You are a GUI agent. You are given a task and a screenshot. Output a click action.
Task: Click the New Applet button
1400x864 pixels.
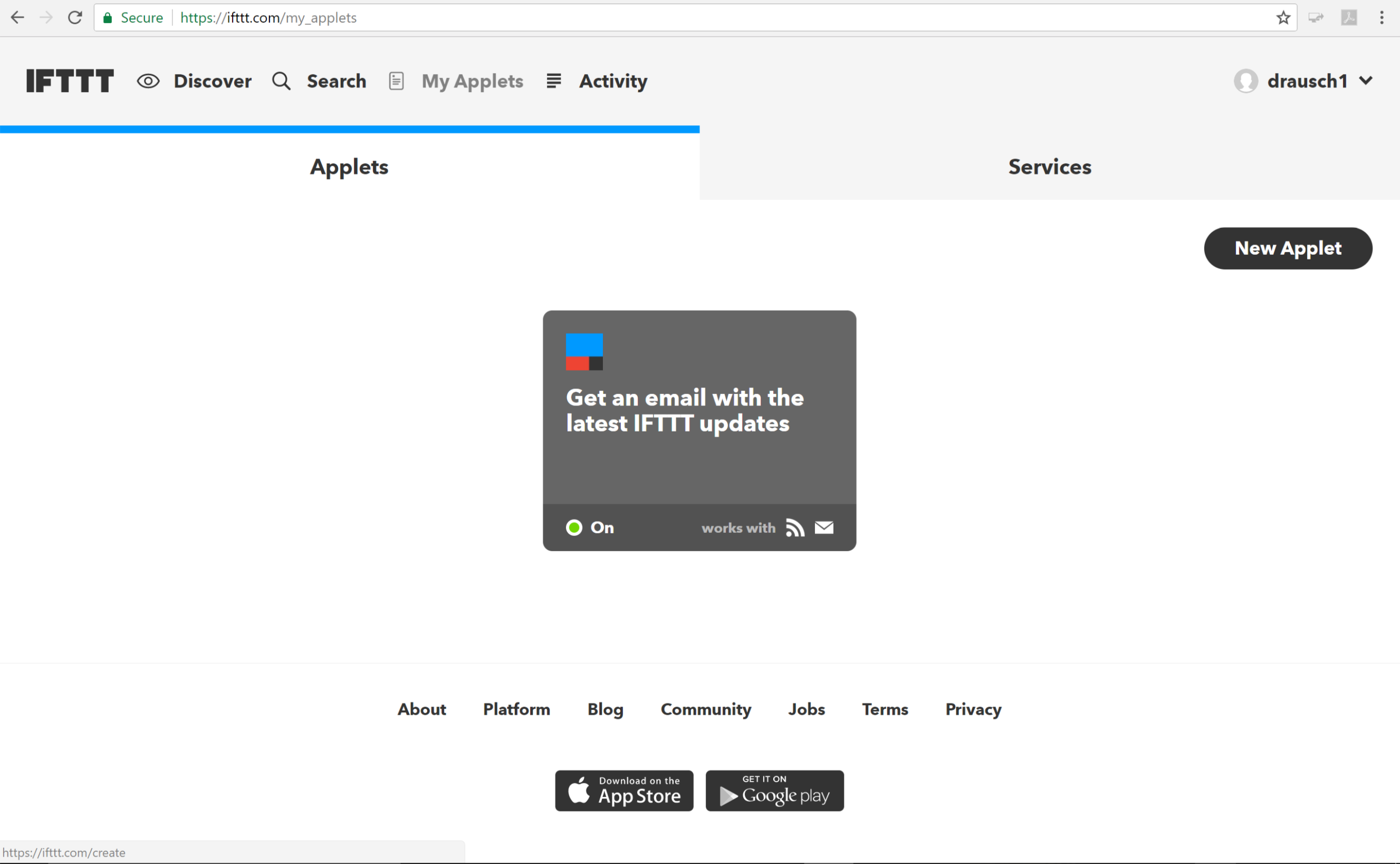coord(1288,247)
